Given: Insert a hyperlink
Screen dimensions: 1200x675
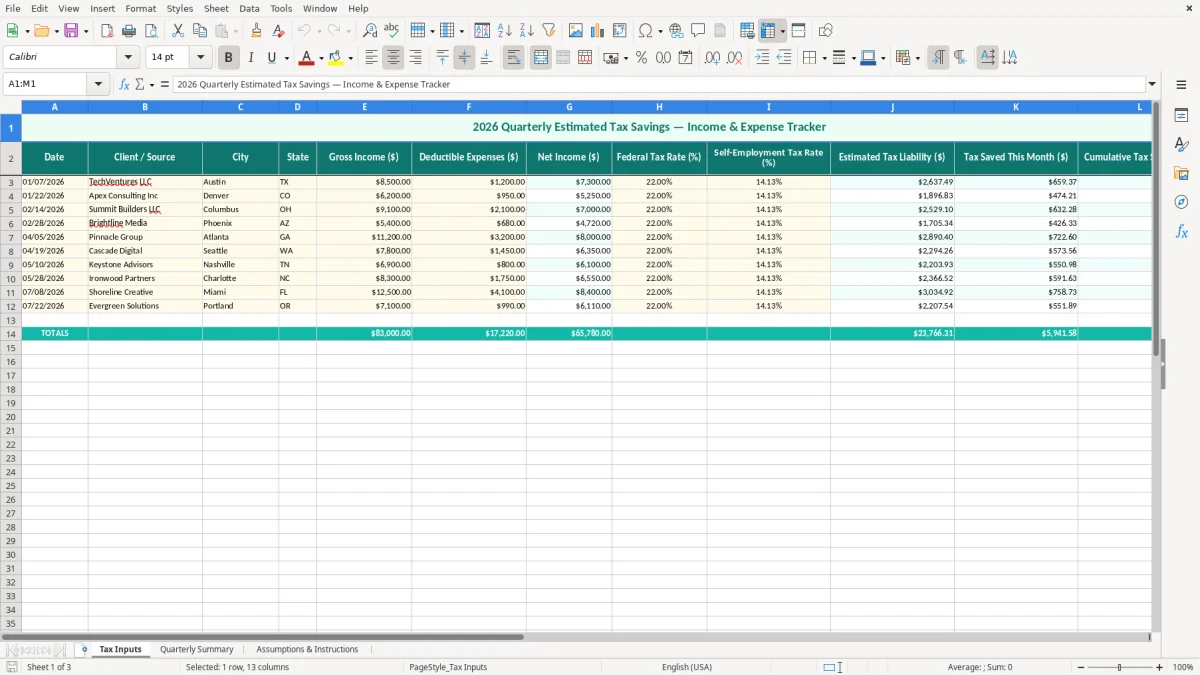Looking at the screenshot, I should pos(676,31).
